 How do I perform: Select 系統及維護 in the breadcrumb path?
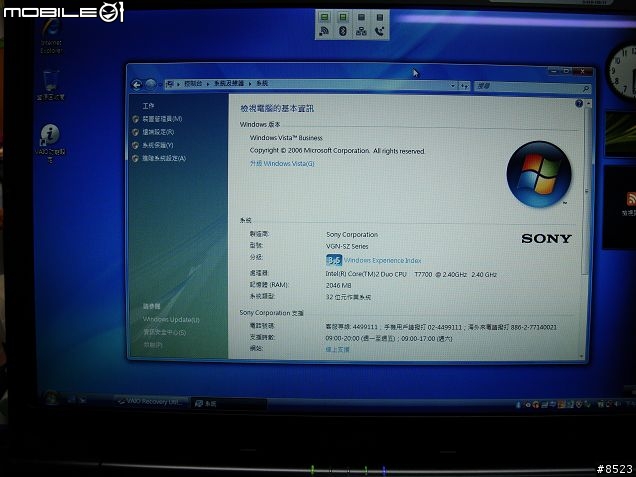pos(229,83)
